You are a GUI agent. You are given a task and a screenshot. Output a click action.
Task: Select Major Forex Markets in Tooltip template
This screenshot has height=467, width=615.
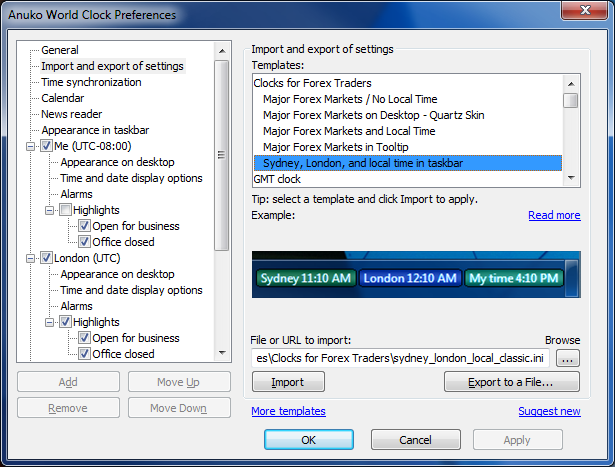[x=408, y=147]
